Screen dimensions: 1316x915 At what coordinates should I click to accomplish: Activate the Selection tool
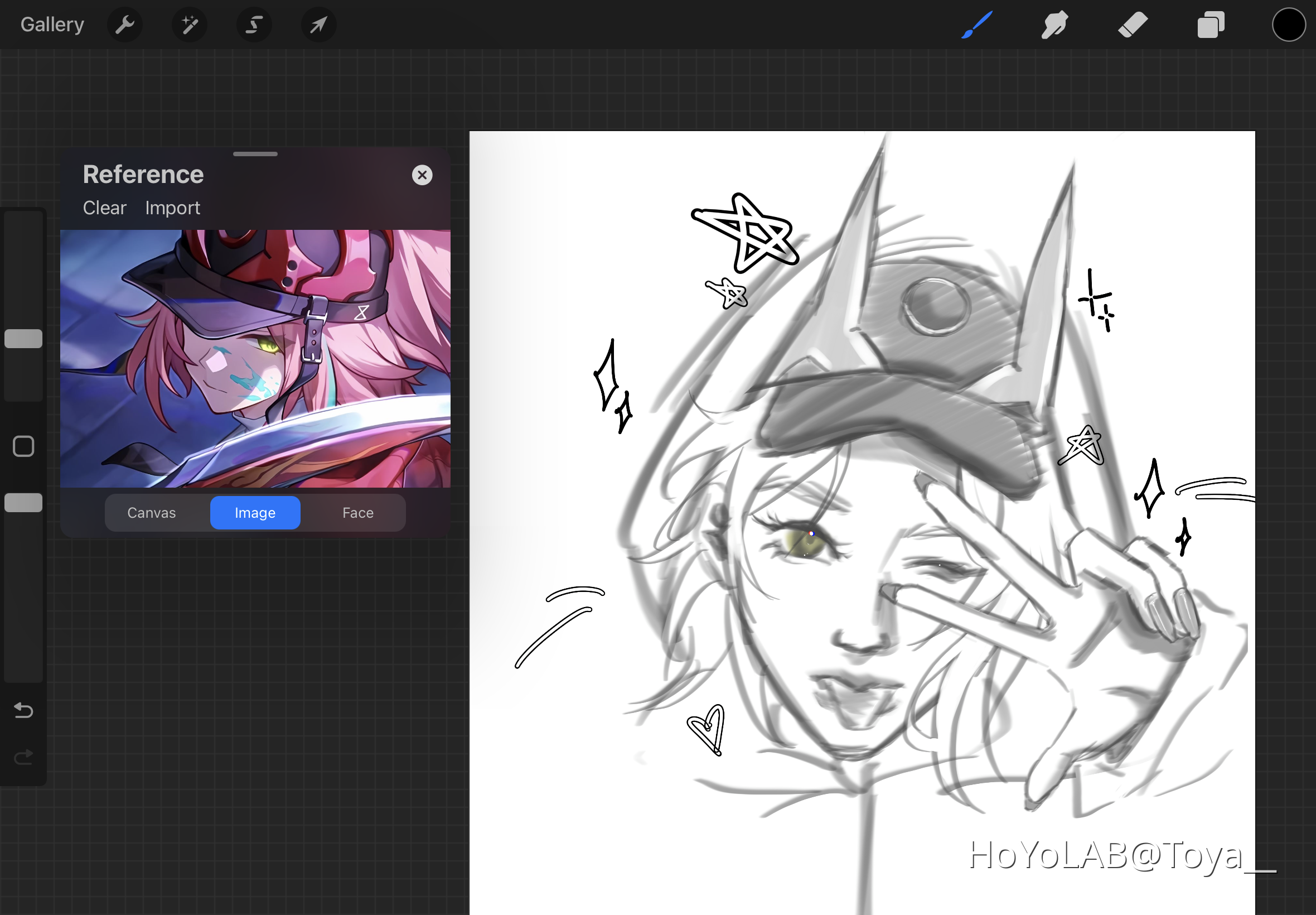pos(254,24)
